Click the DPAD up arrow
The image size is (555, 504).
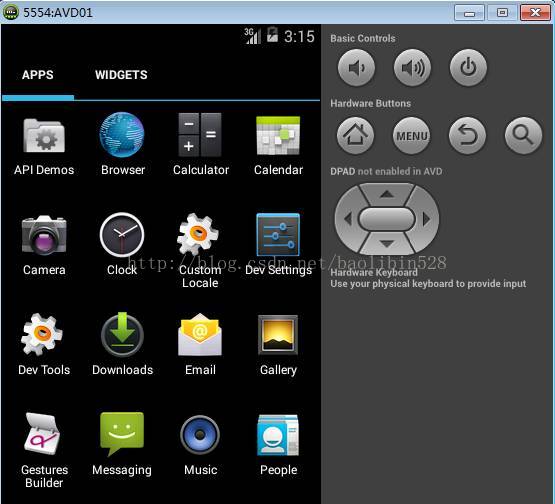point(387,194)
